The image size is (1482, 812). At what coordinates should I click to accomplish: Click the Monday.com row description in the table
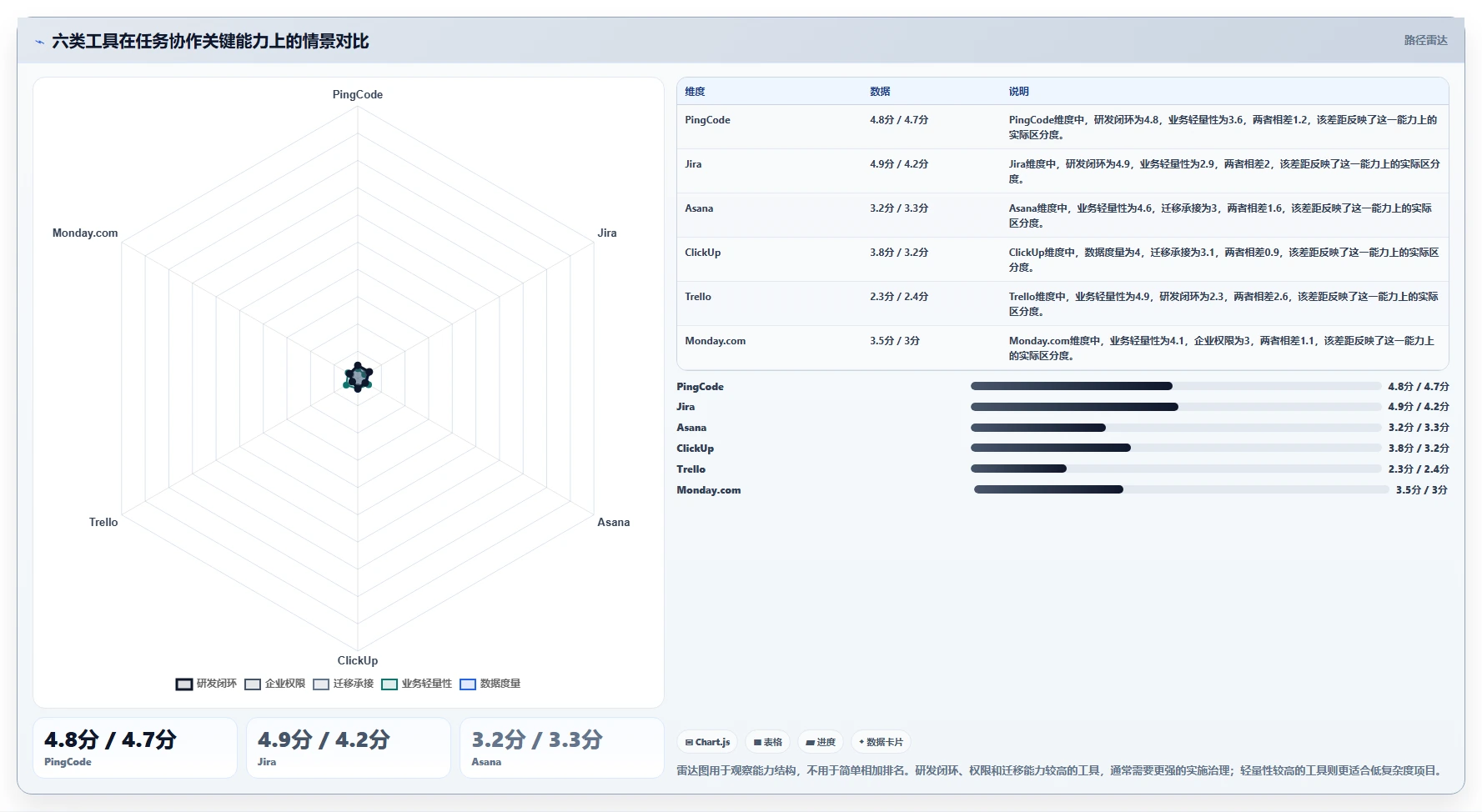(1222, 348)
